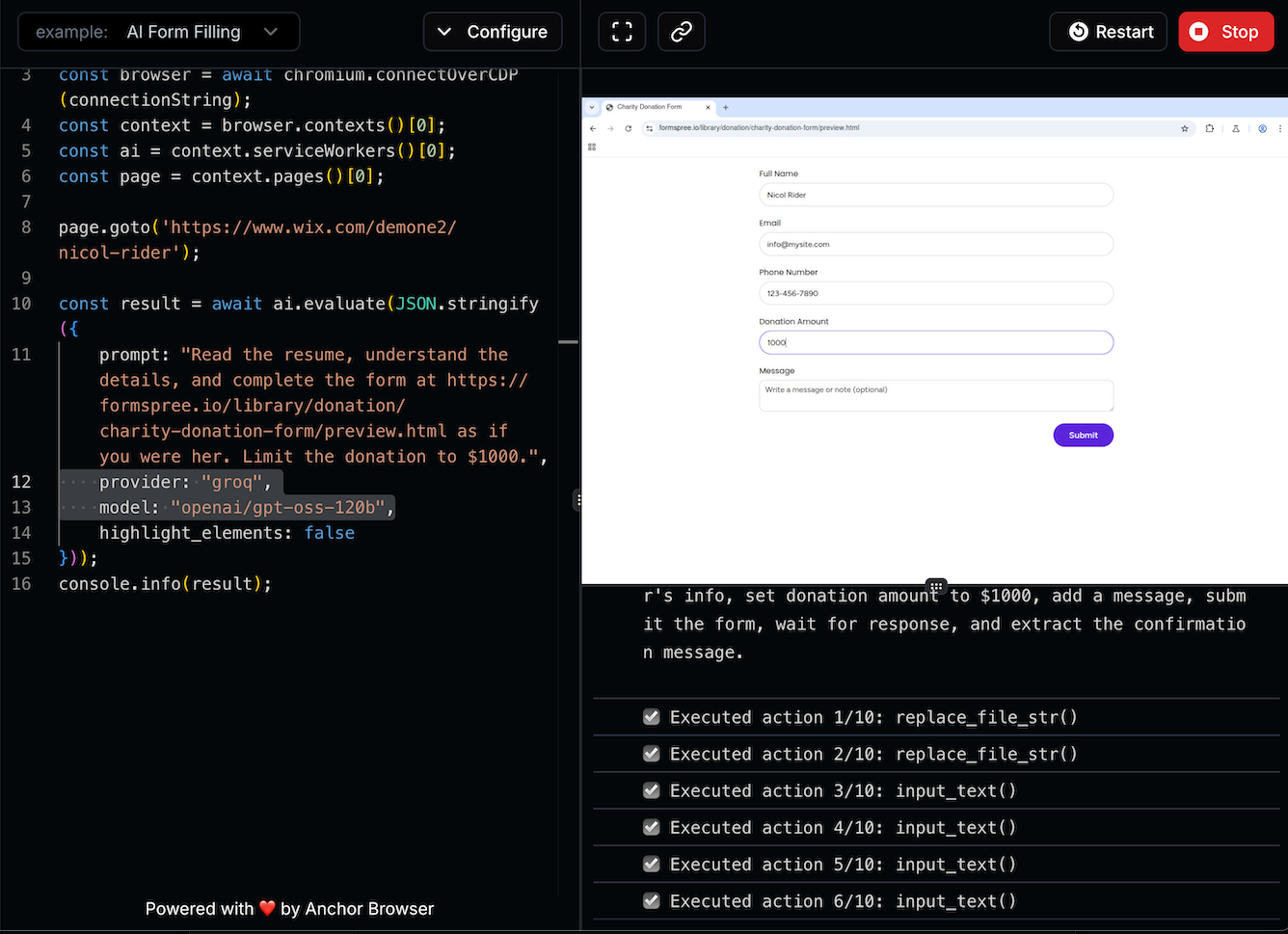
Task: Click the share link icon next to fullscreen
Action: coord(682,32)
